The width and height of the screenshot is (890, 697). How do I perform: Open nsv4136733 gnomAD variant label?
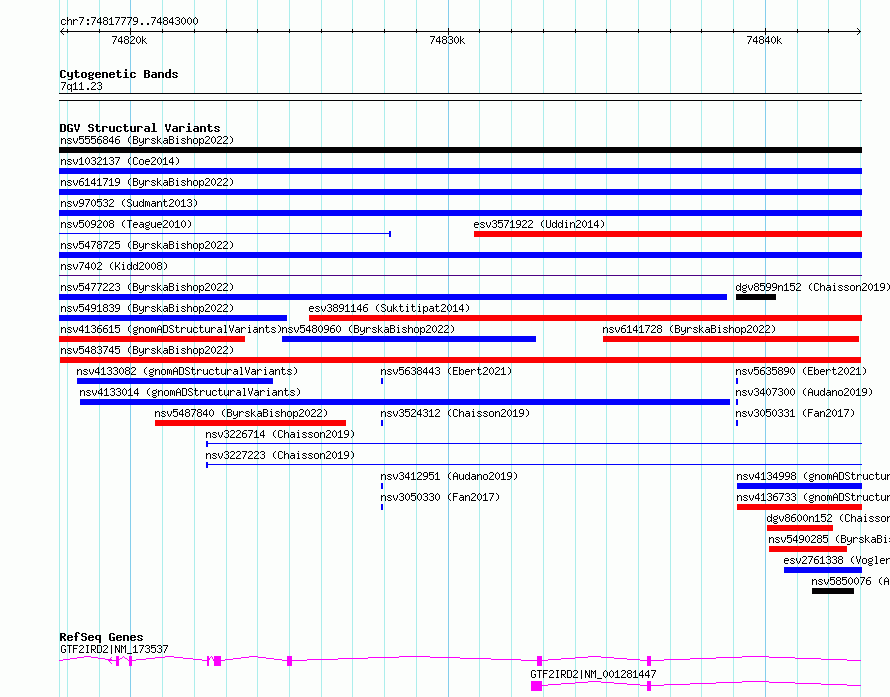[813, 497]
